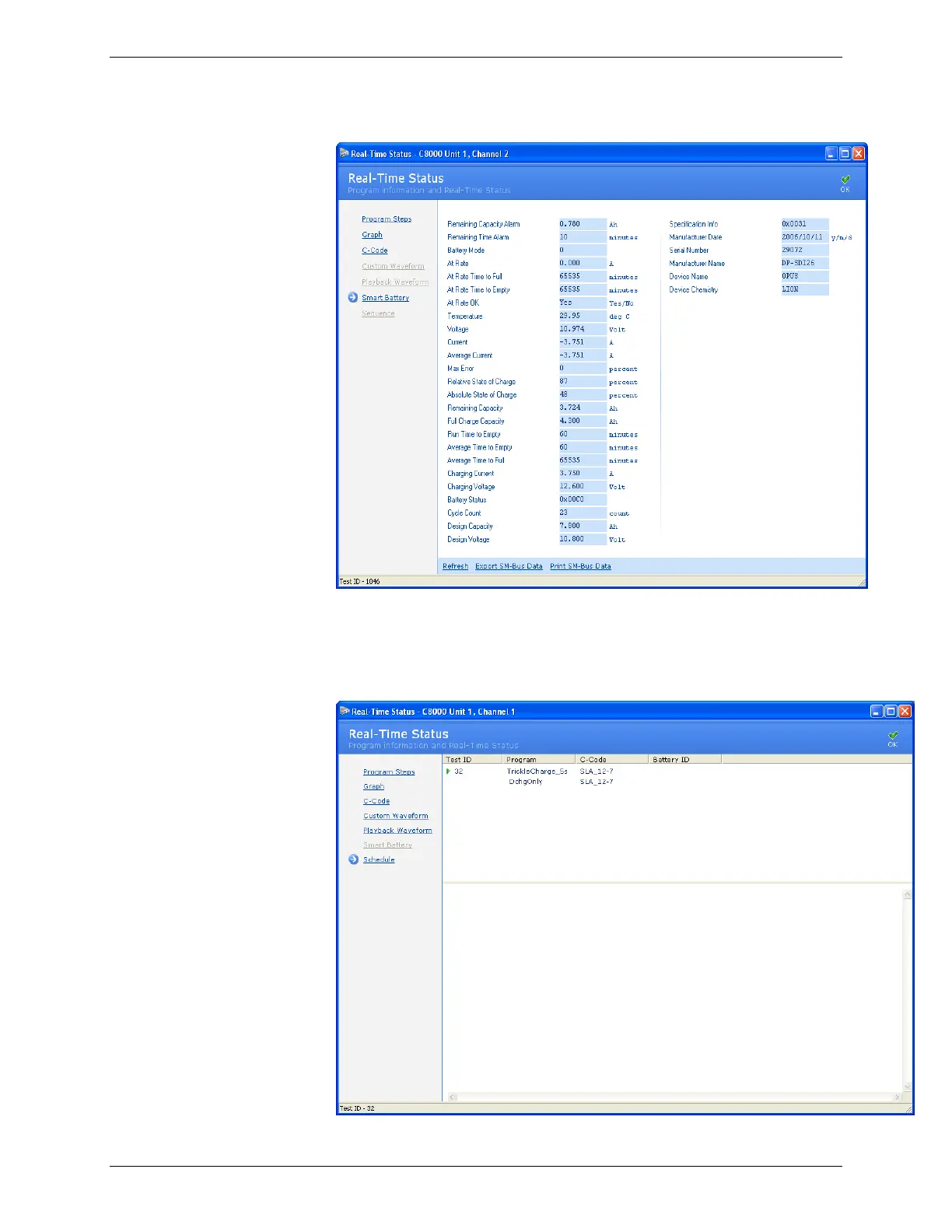Click the Charging Voltage value 12.600

tap(583, 487)
